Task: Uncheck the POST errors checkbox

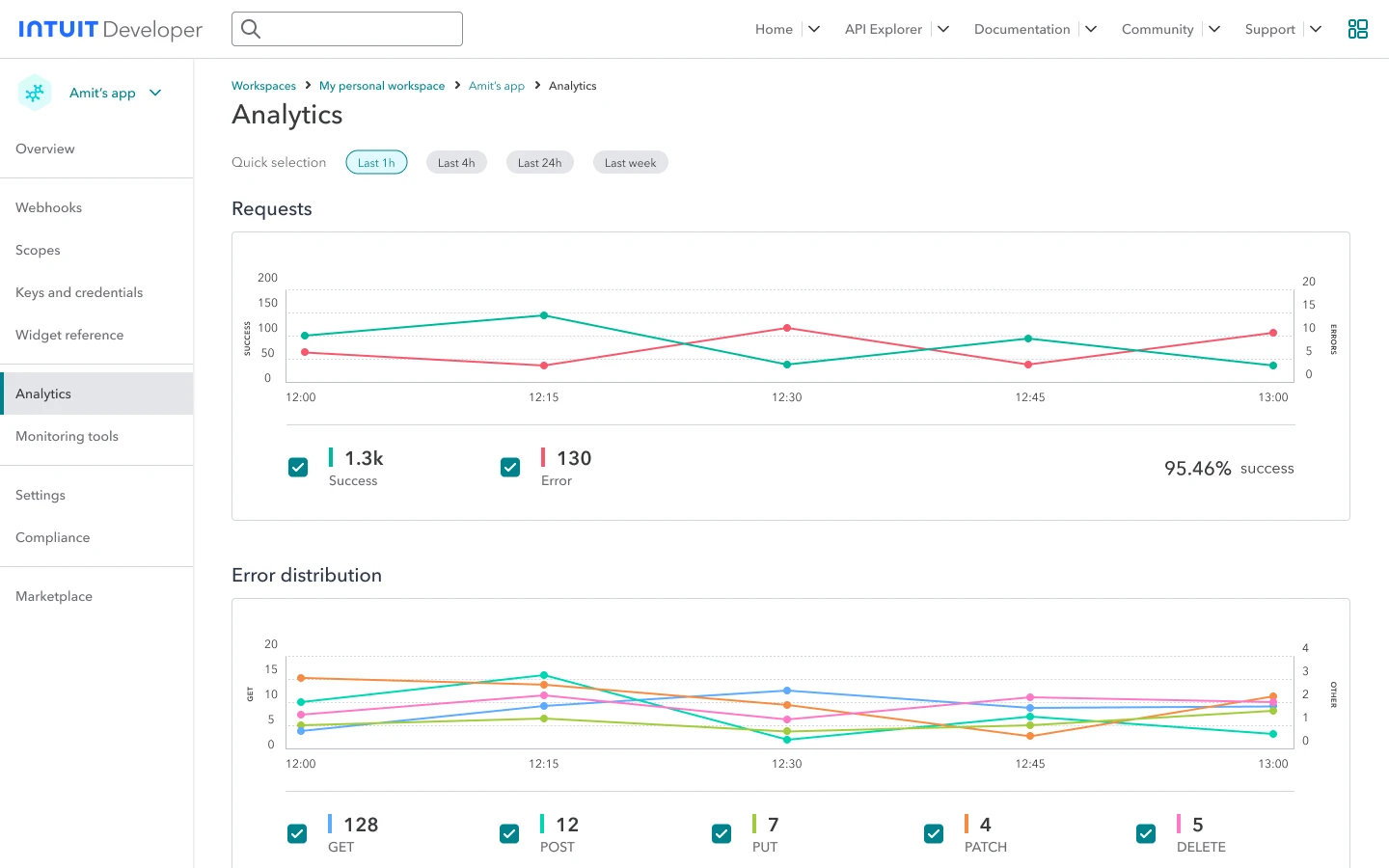Action: 509,834
